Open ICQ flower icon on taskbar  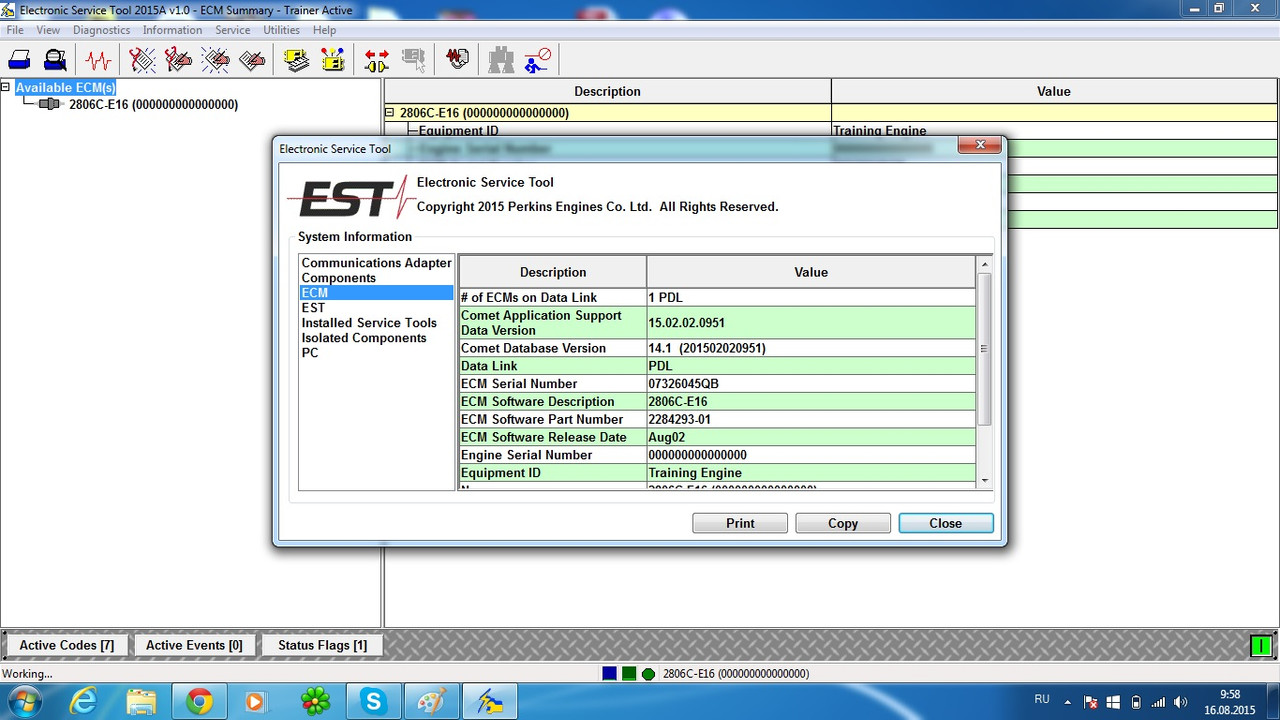click(315, 702)
